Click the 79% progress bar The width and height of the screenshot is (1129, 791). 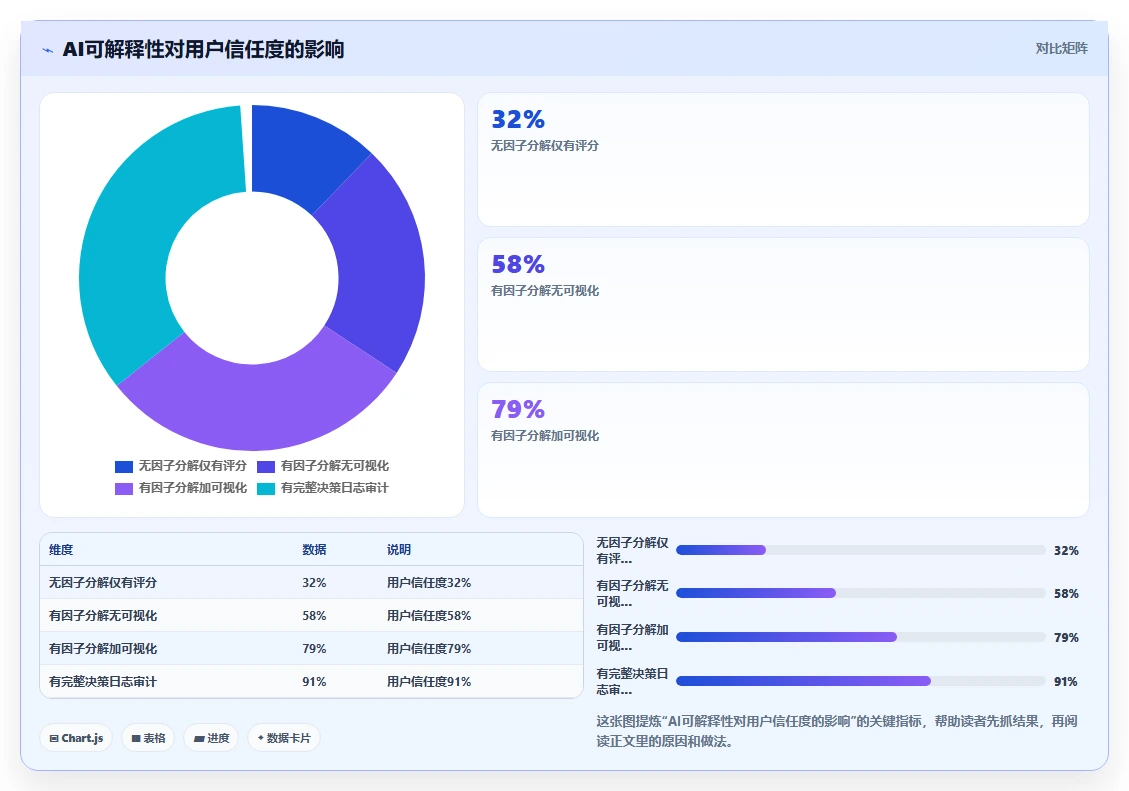860,637
